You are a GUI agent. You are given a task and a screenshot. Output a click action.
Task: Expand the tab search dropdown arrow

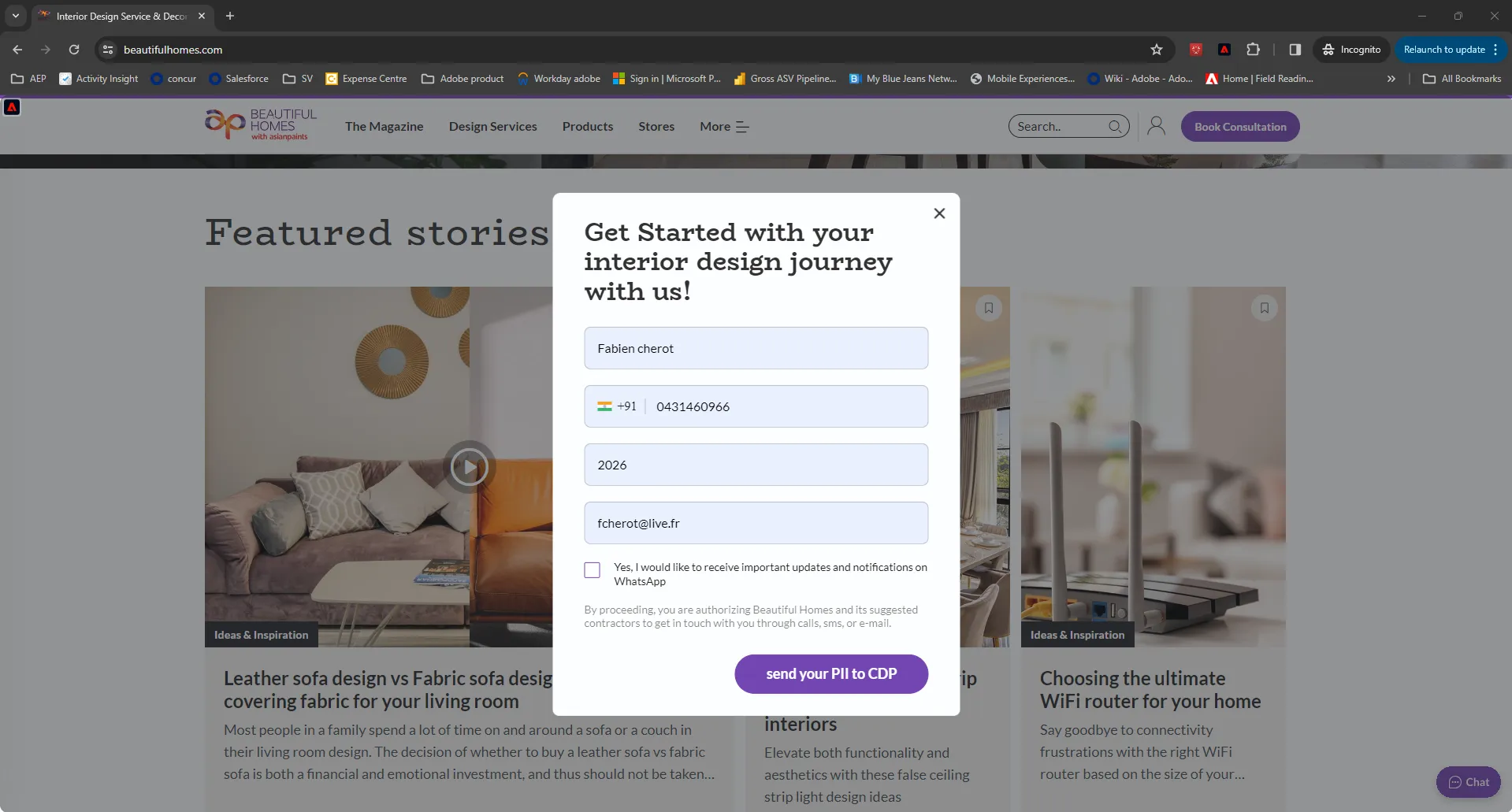pos(16,16)
